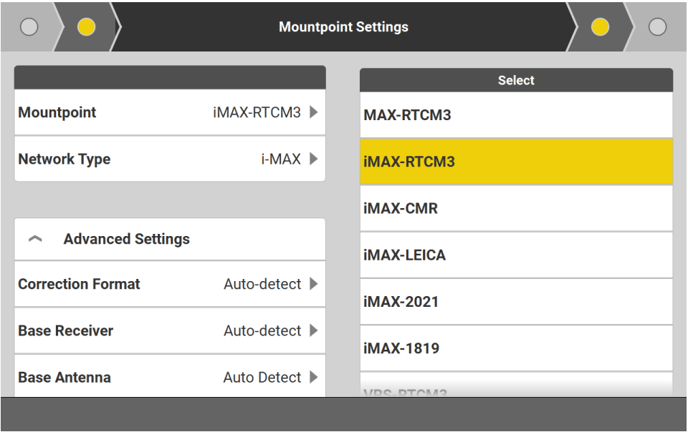The height and width of the screenshot is (432, 688).
Task: Pick iMAX-2021 from the Select list
Action: (x=516, y=302)
